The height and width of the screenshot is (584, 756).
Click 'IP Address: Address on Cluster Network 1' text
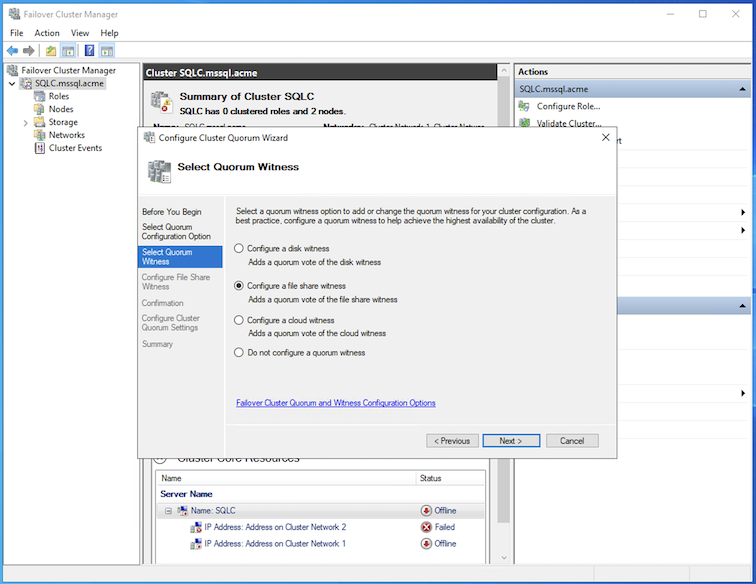pos(275,543)
